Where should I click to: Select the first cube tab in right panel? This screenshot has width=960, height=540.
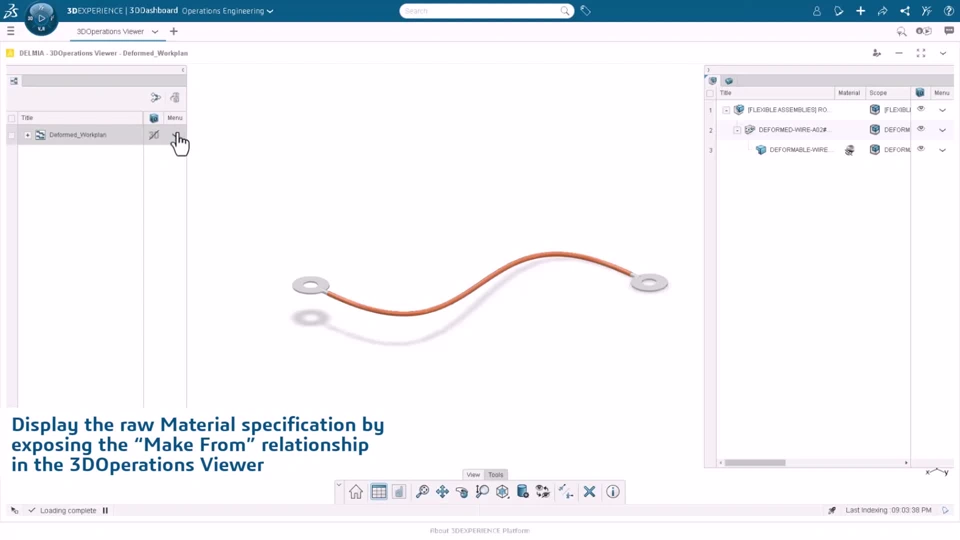point(713,81)
